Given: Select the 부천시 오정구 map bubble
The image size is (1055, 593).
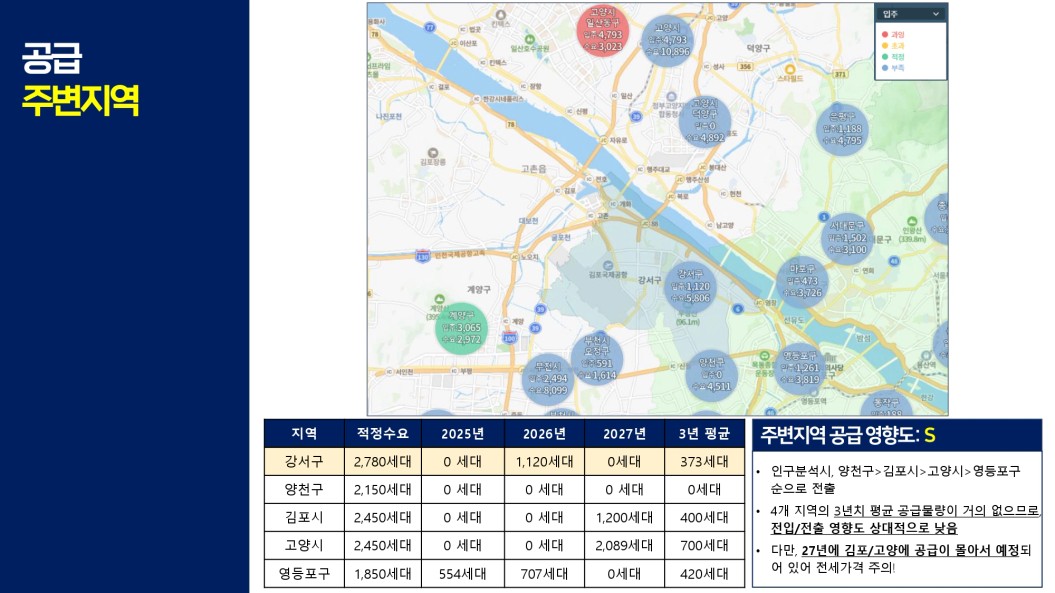Looking at the screenshot, I should 597,357.
